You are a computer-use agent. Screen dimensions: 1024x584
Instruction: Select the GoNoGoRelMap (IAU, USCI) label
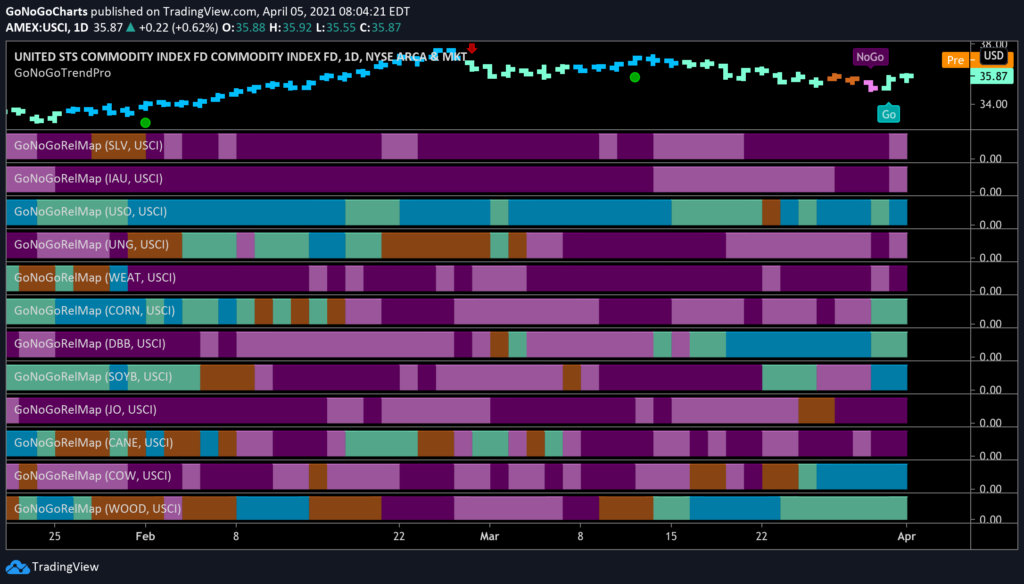point(88,178)
